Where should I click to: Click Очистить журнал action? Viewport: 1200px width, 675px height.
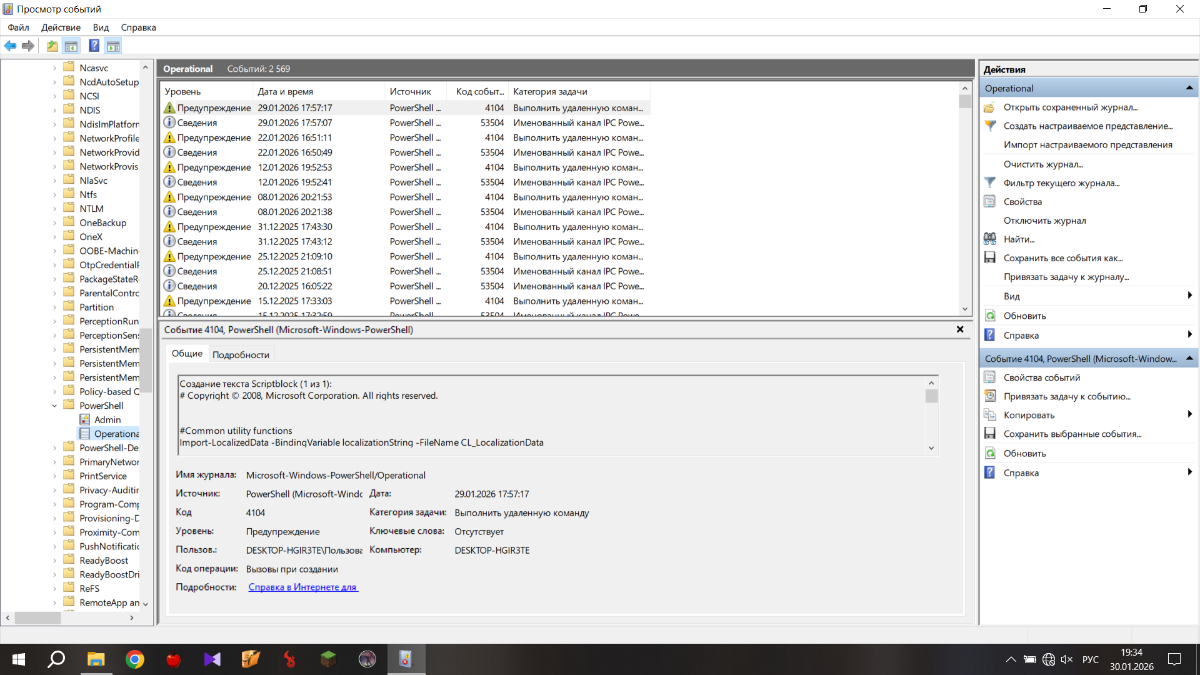point(1043,164)
